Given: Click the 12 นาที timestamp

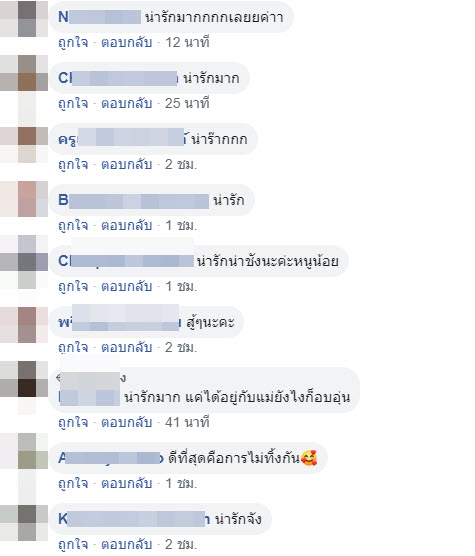Looking at the screenshot, I should [187, 43].
